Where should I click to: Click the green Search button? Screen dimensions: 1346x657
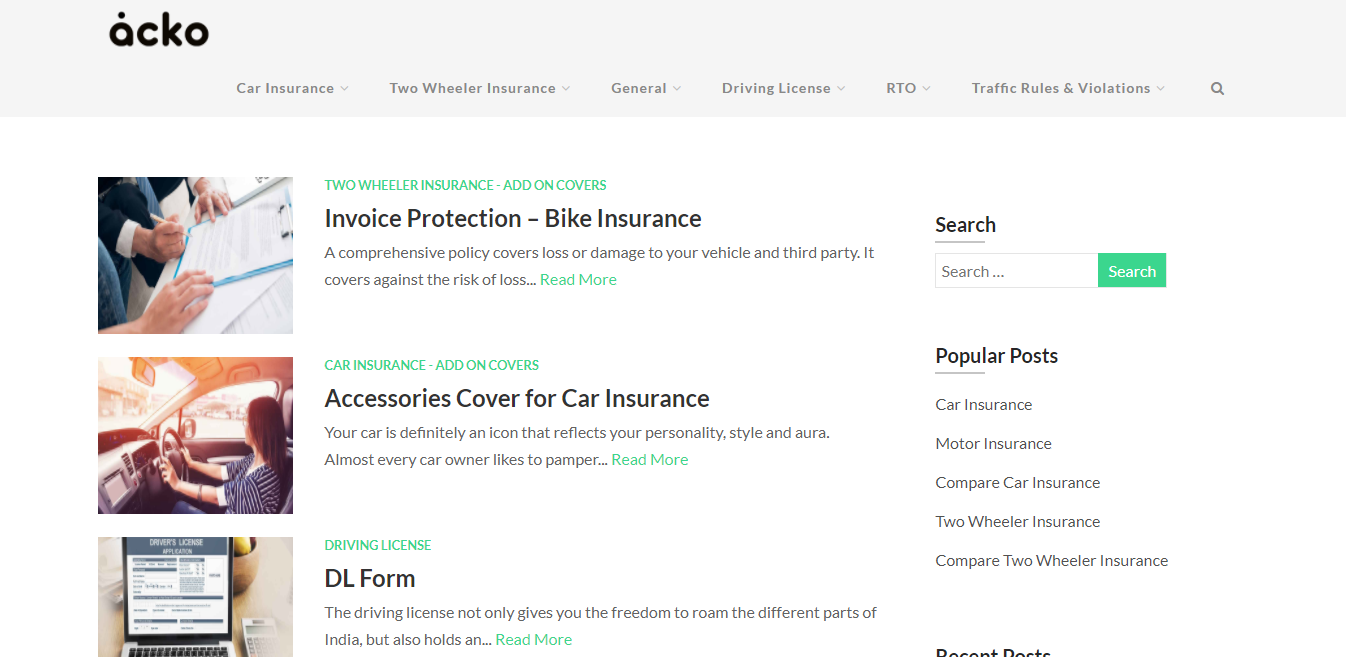[1131, 270]
